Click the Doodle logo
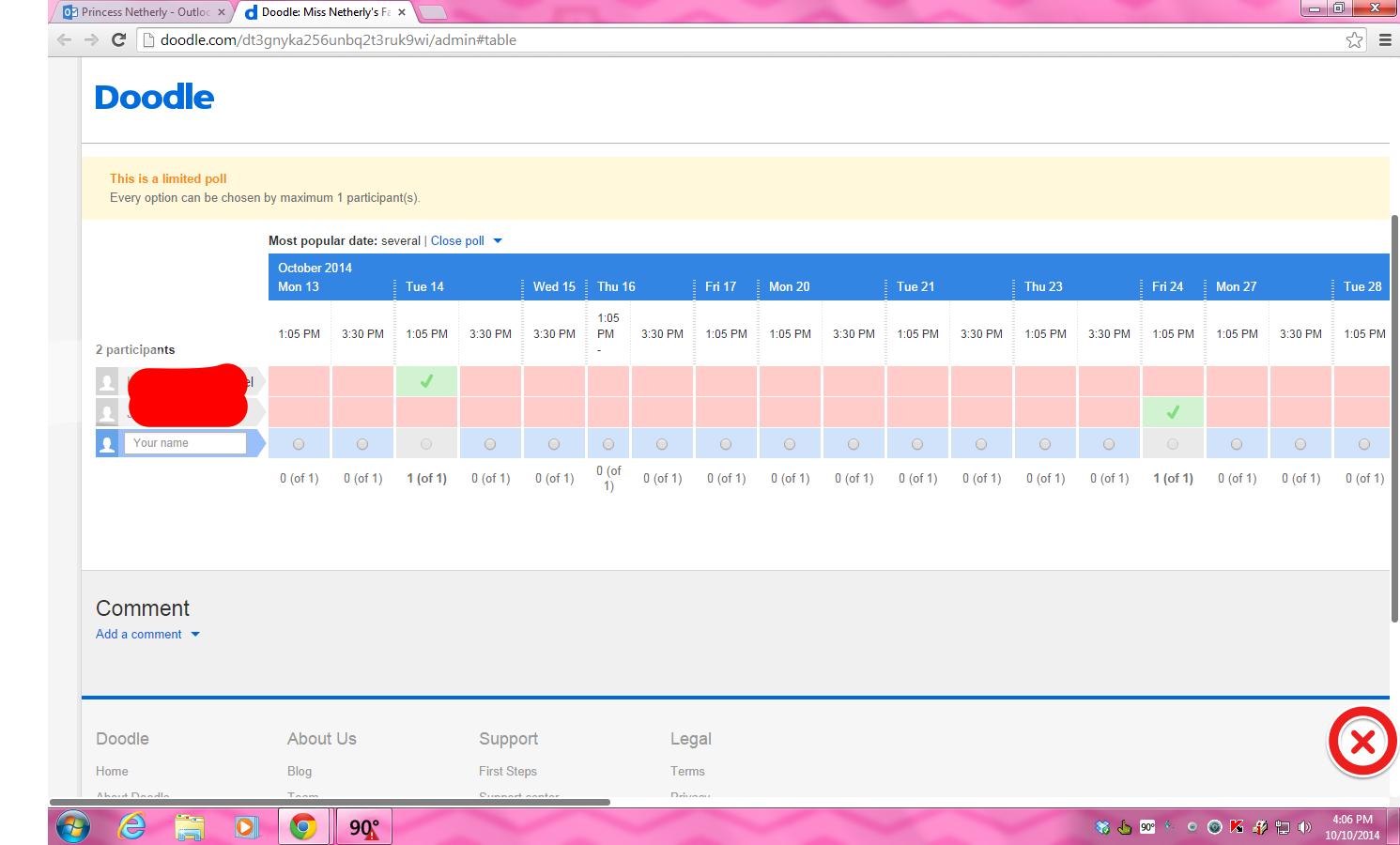Viewport: 1400px width, 845px height. point(155,97)
